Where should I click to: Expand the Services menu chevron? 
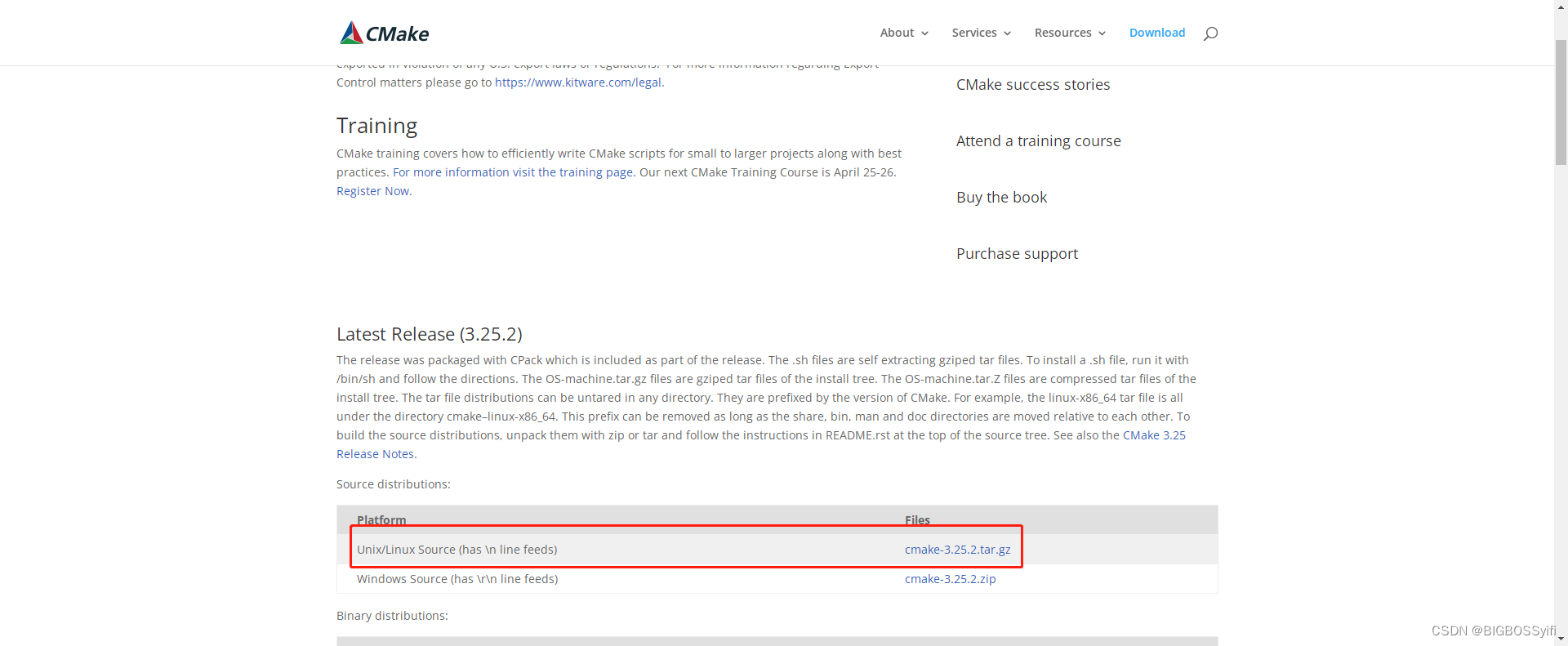coord(1007,33)
